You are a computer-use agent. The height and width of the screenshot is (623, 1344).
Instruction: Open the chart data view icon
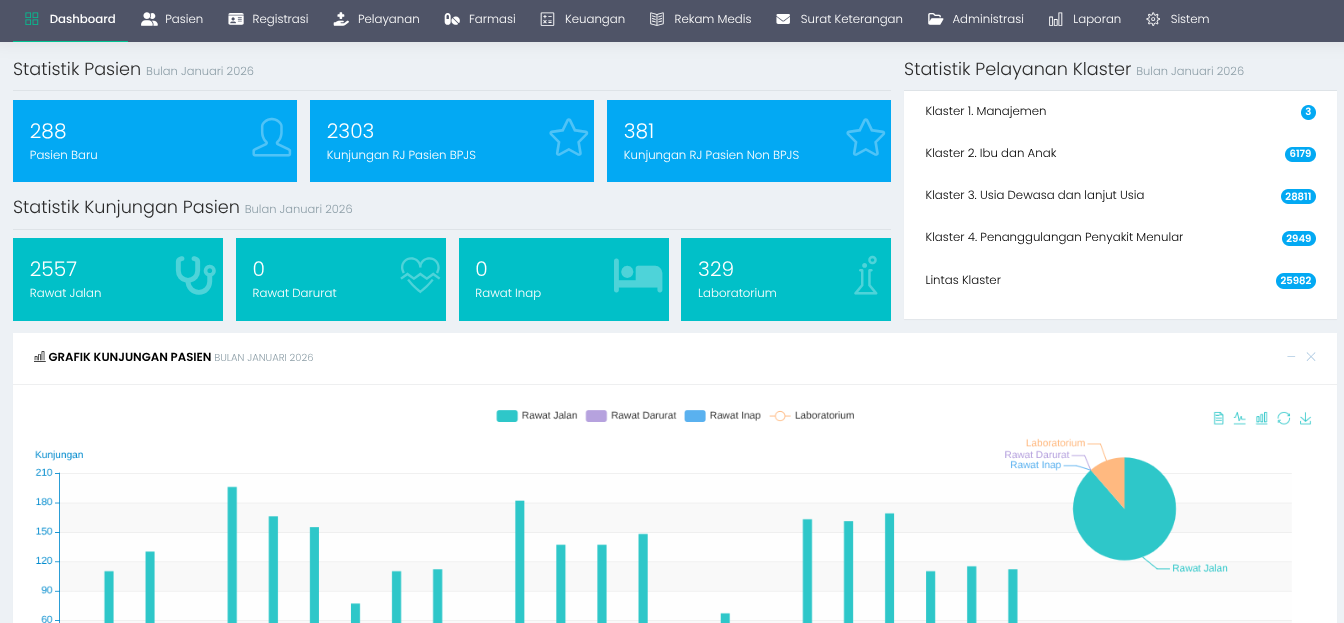coord(1218,419)
